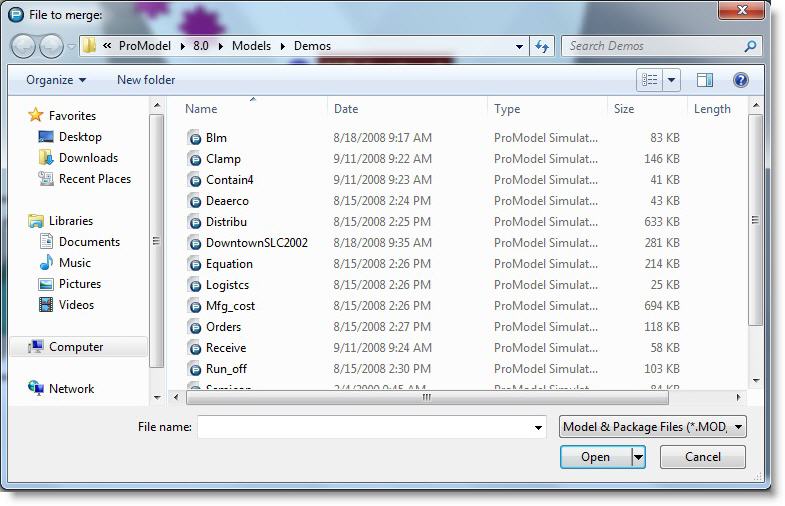Image resolution: width=785 pixels, height=506 pixels.
Task: Navigate to ProModel in the breadcrumb
Action: pos(145,46)
